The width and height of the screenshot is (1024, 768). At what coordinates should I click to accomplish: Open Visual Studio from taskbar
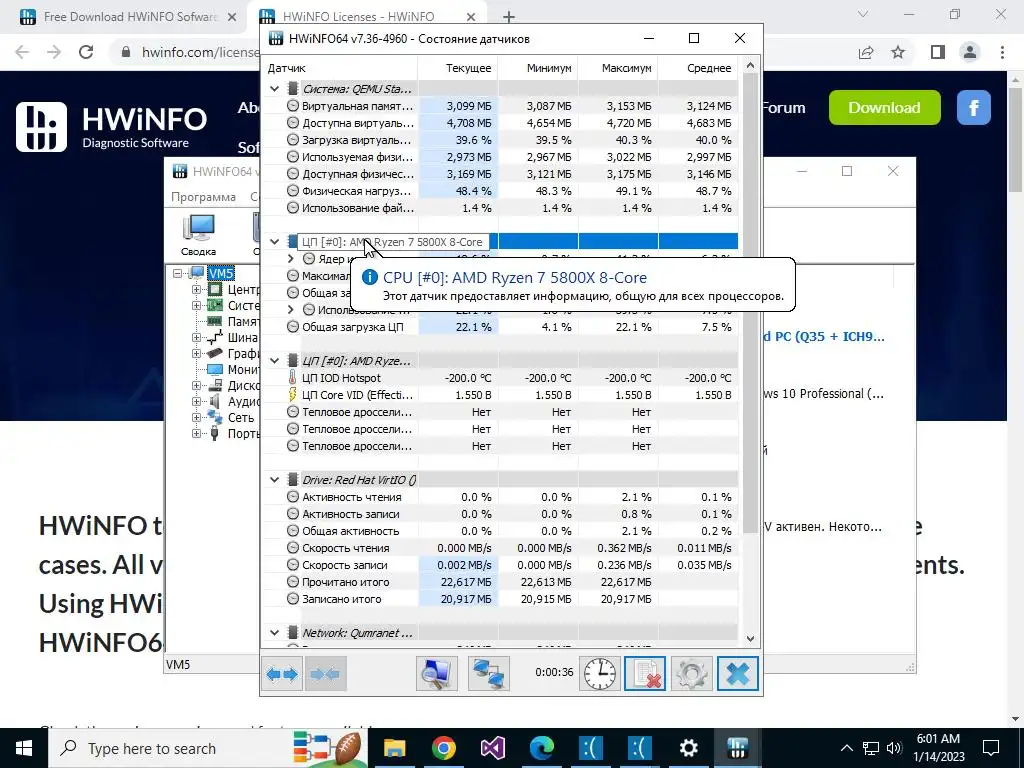tap(492, 748)
